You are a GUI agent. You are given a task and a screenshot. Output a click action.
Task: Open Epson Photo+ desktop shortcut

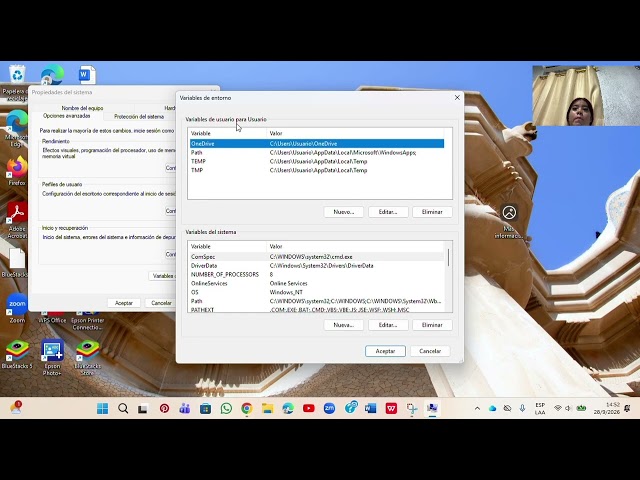pos(52,357)
